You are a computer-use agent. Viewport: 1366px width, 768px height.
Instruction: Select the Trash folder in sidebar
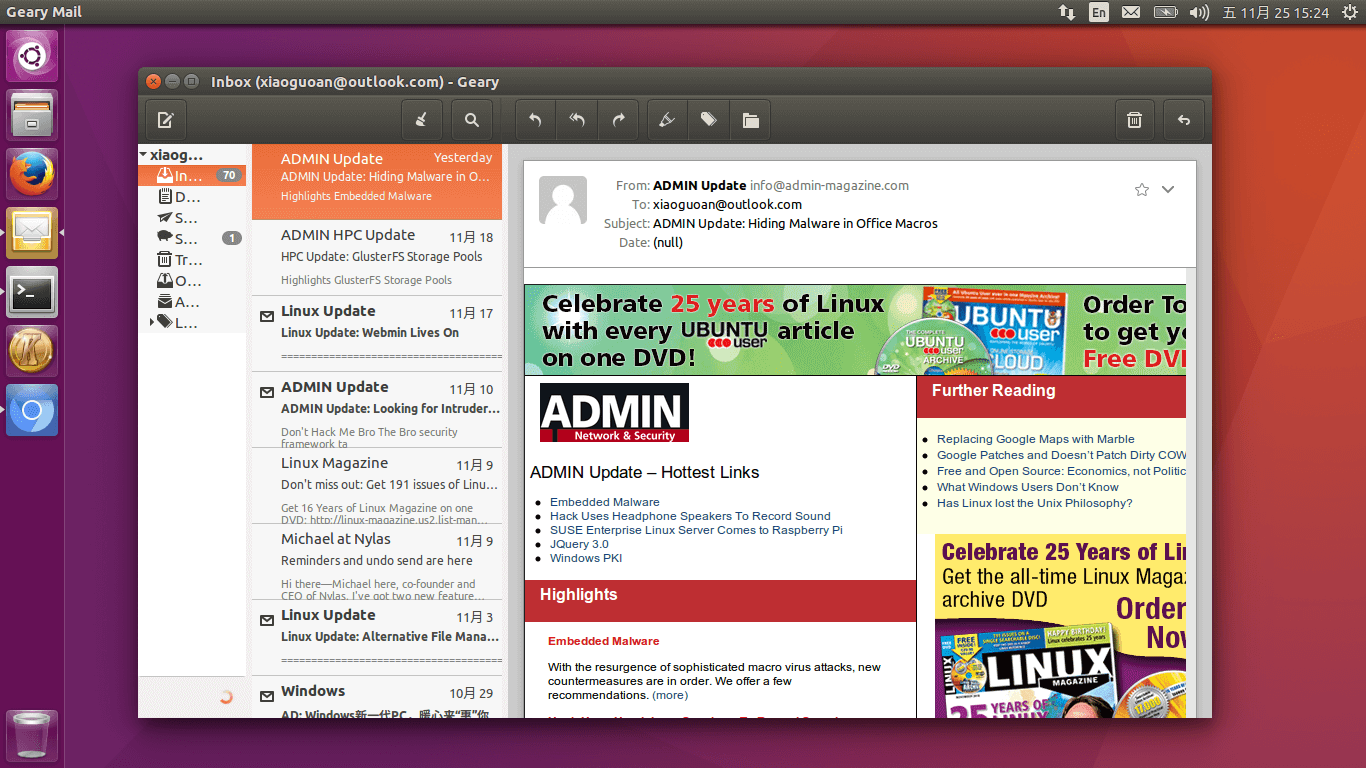click(x=180, y=259)
